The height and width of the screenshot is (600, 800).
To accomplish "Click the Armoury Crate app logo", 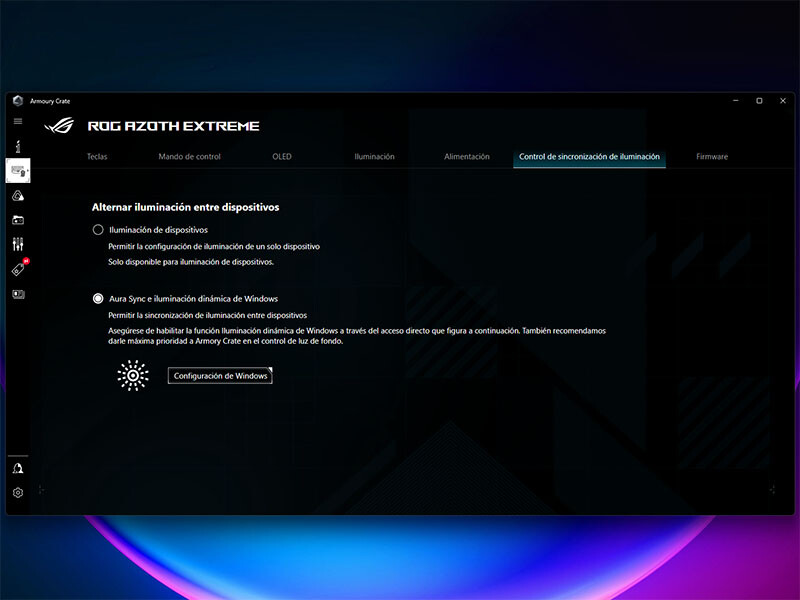I will point(18,101).
